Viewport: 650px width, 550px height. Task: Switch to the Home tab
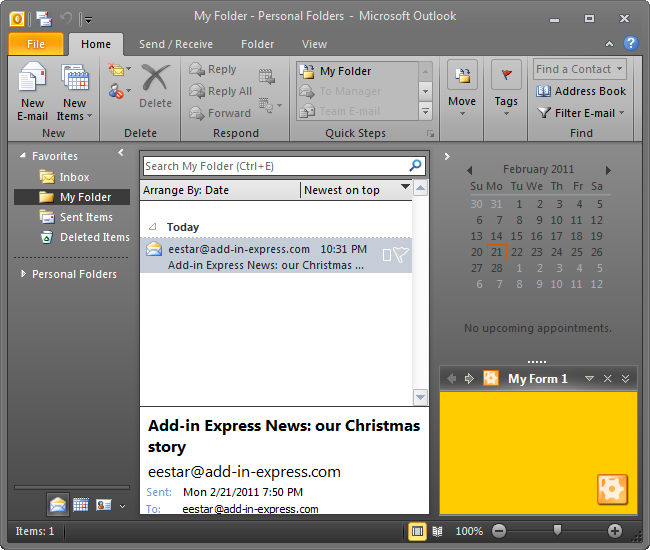[x=96, y=44]
